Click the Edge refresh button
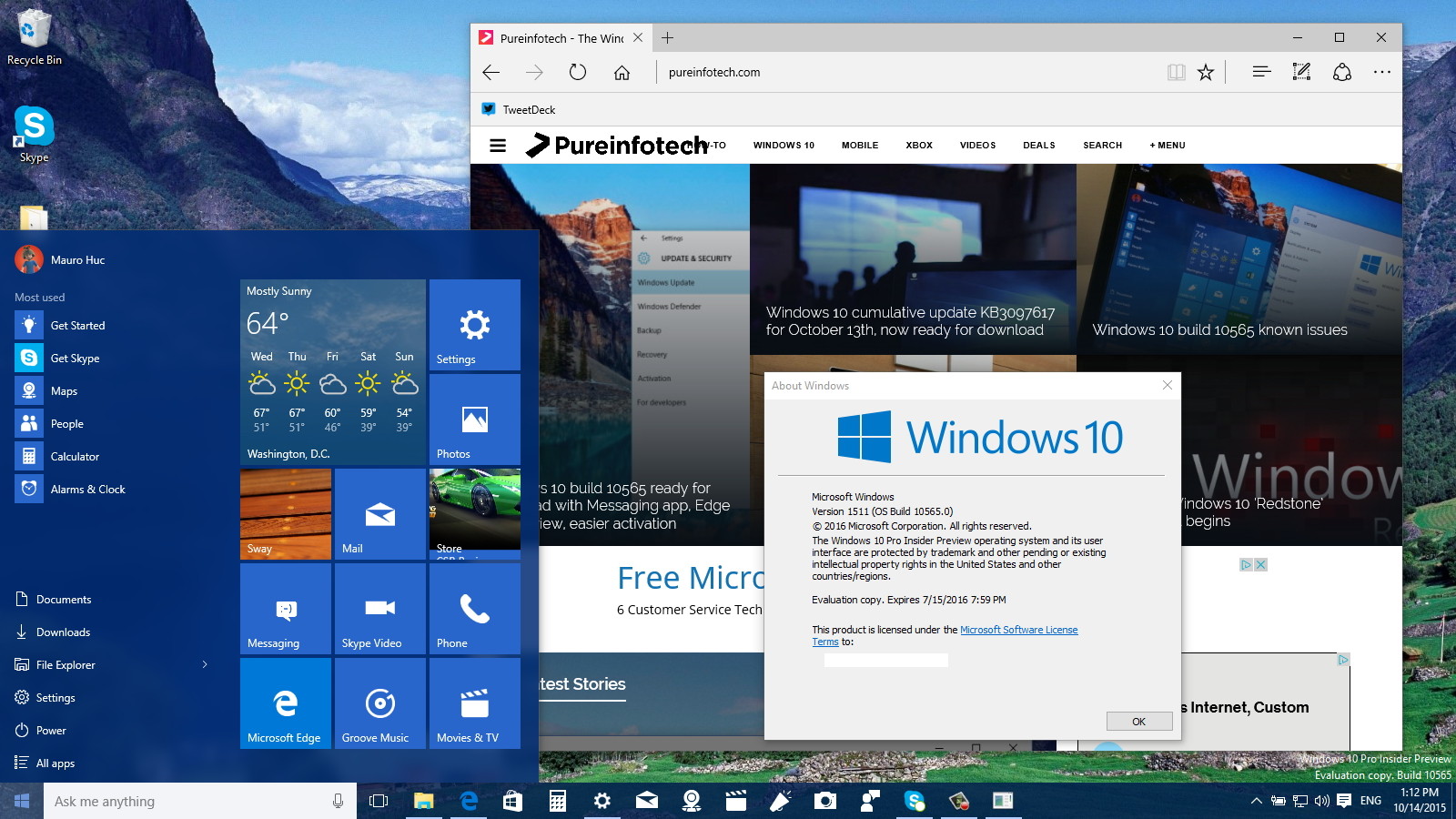The image size is (1456, 819). (578, 72)
